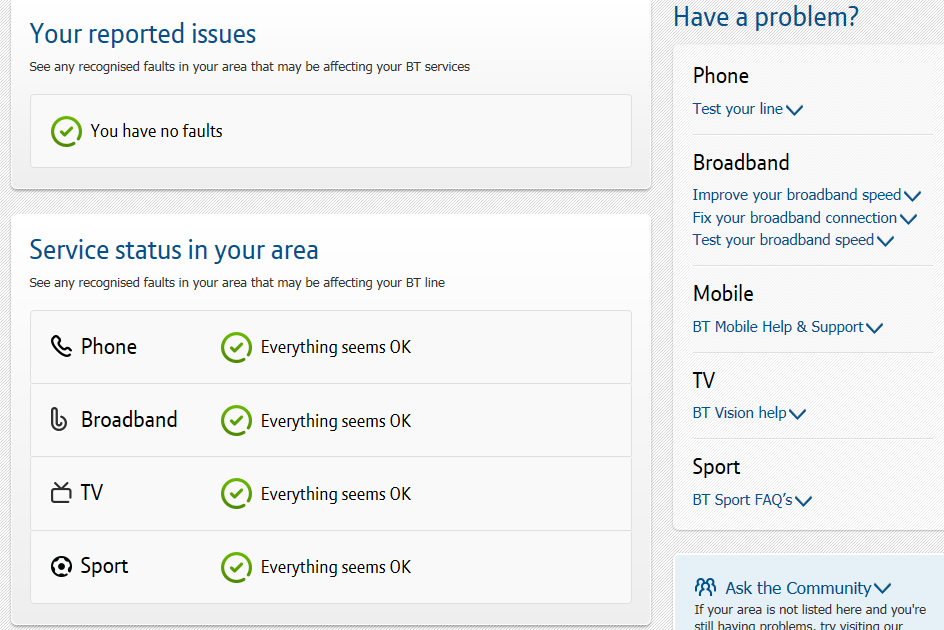Open 'BT Mobile Help & Support' link

tap(778, 327)
